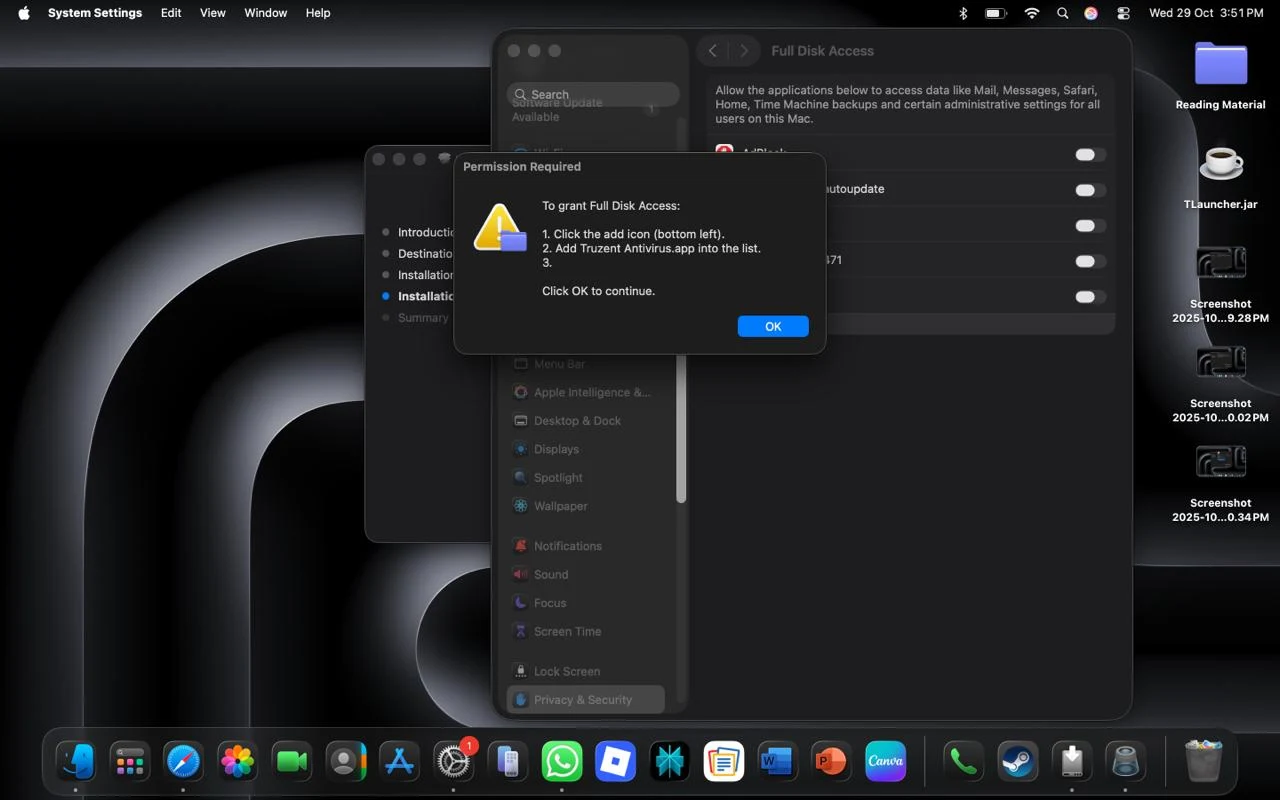Go back using the left chevron
Viewport: 1280px width, 800px height.
(712, 51)
